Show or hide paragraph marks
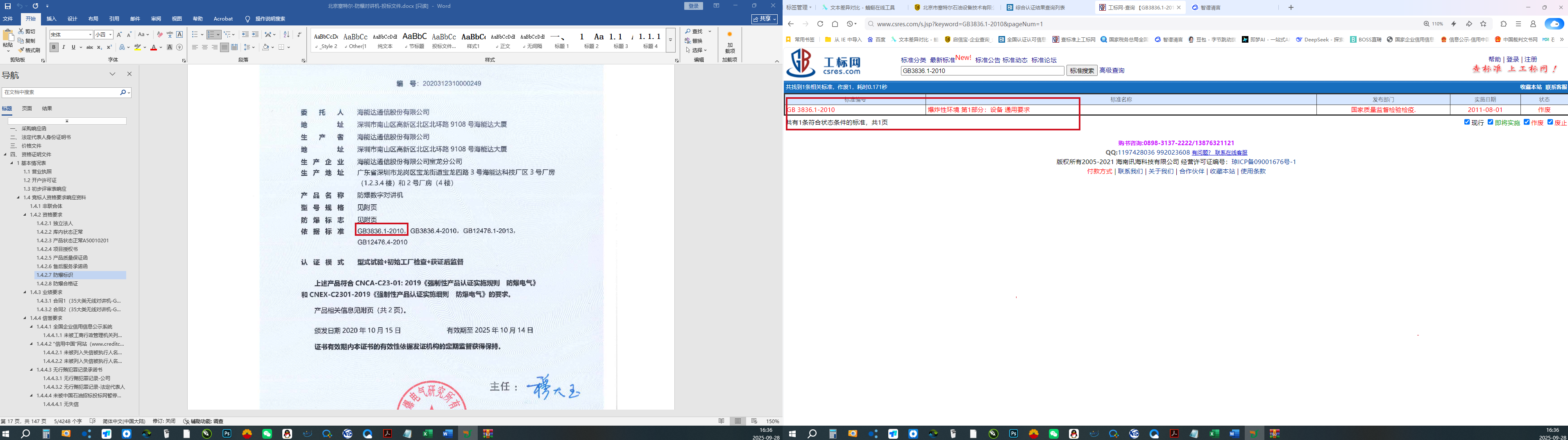Viewport: 1568px width, 440px height. pos(300,35)
